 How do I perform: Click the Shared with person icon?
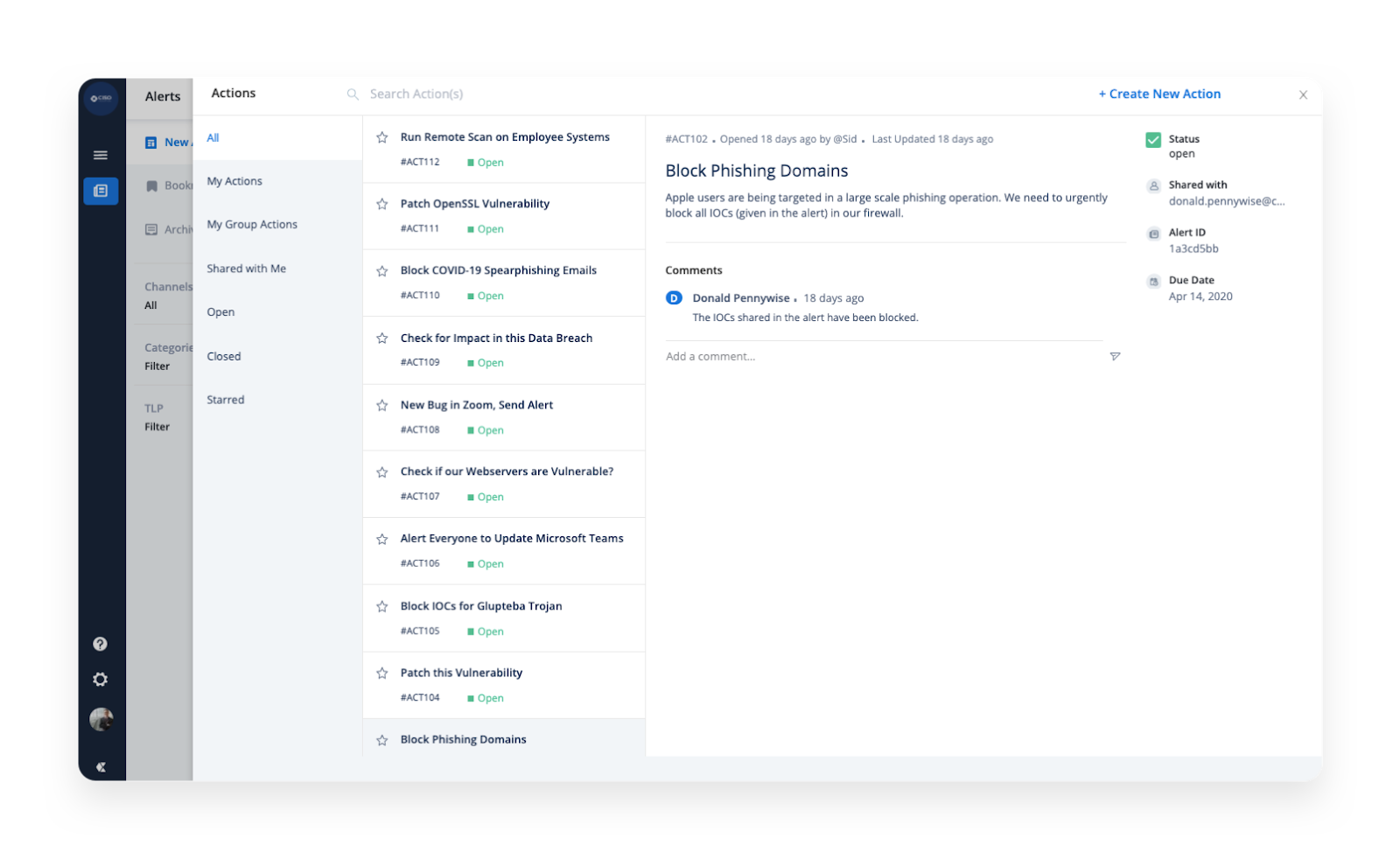tap(1154, 185)
